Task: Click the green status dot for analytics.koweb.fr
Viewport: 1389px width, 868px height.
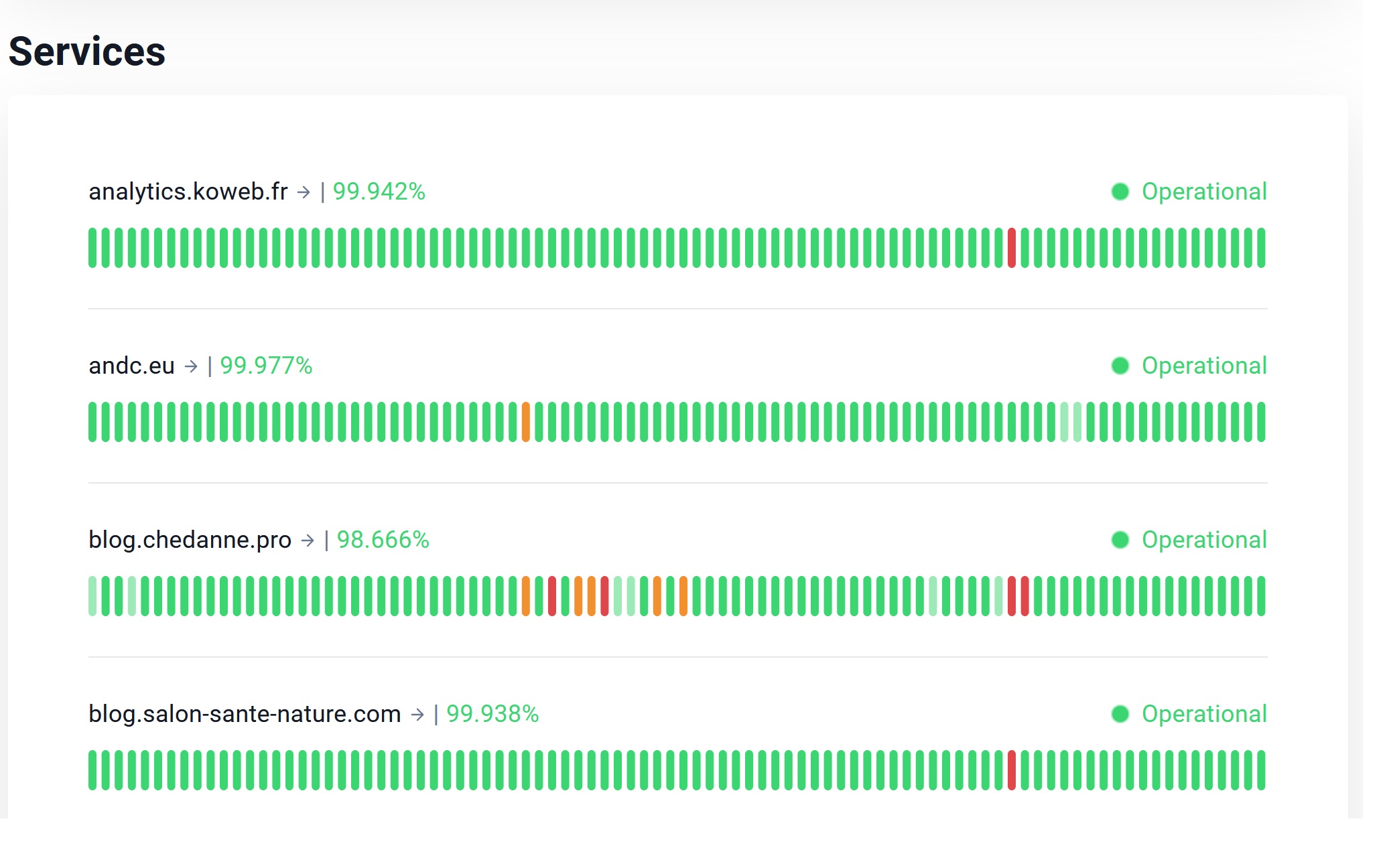Action: point(1120,192)
